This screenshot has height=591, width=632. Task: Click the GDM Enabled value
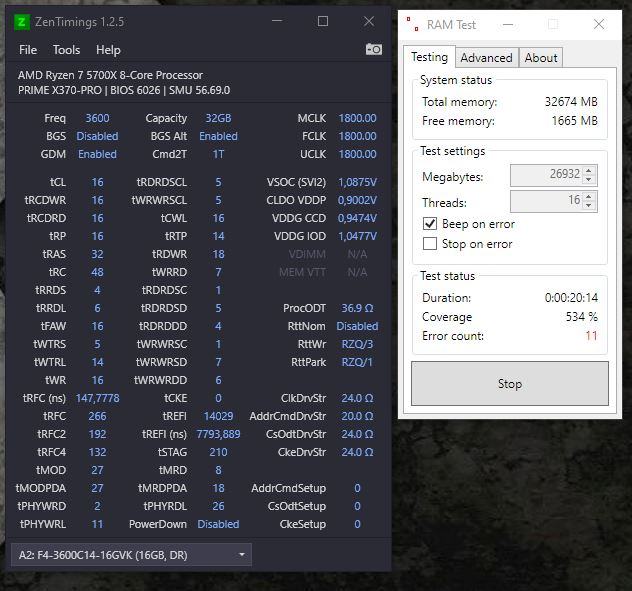[x=97, y=154]
